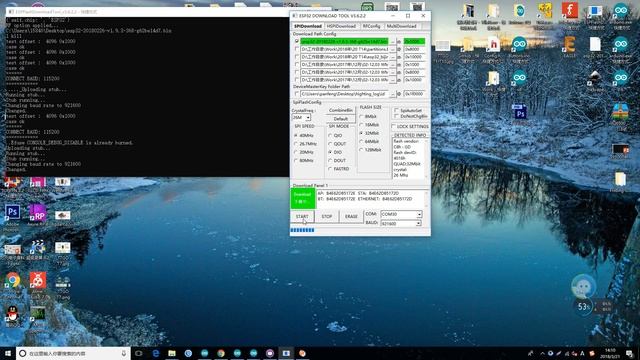The height and width of the screenshot is (360, 640).
Task: Click the Windows Start button
Action: pos(8,353)
